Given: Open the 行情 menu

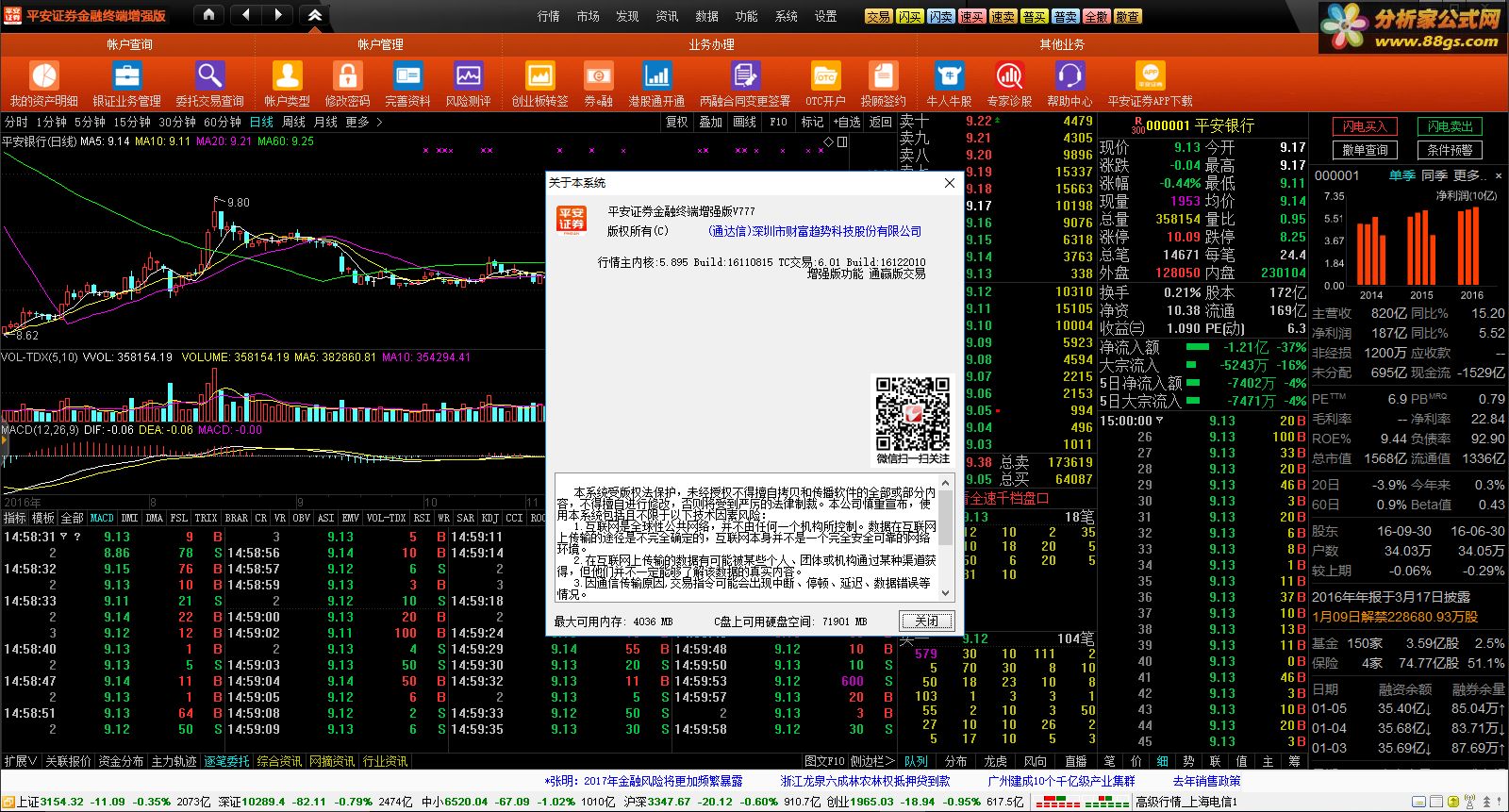Looking at the screenshot, I should (x=548, y=16).
